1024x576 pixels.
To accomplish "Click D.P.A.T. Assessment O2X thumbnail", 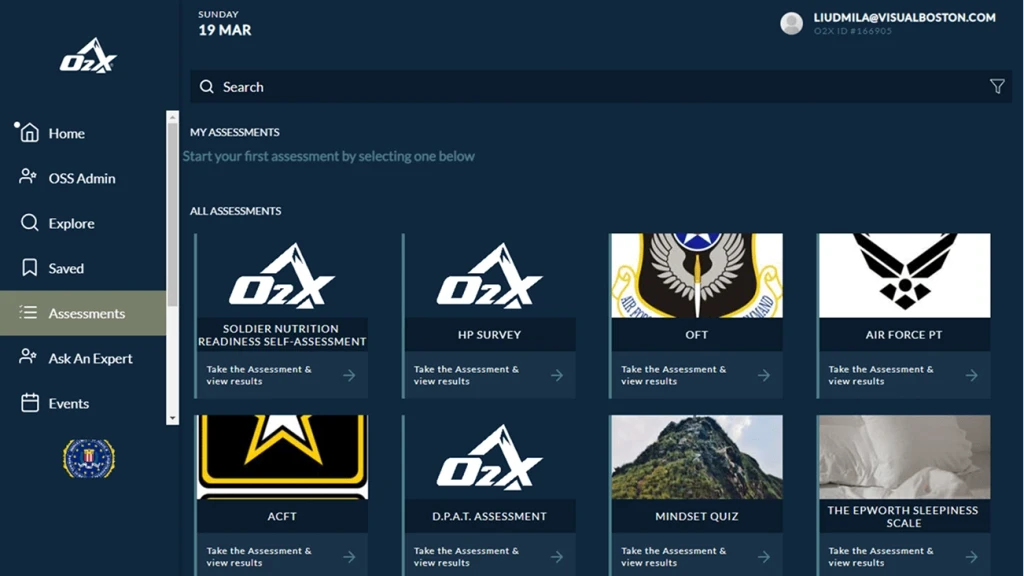I will (x=490, y=457).
